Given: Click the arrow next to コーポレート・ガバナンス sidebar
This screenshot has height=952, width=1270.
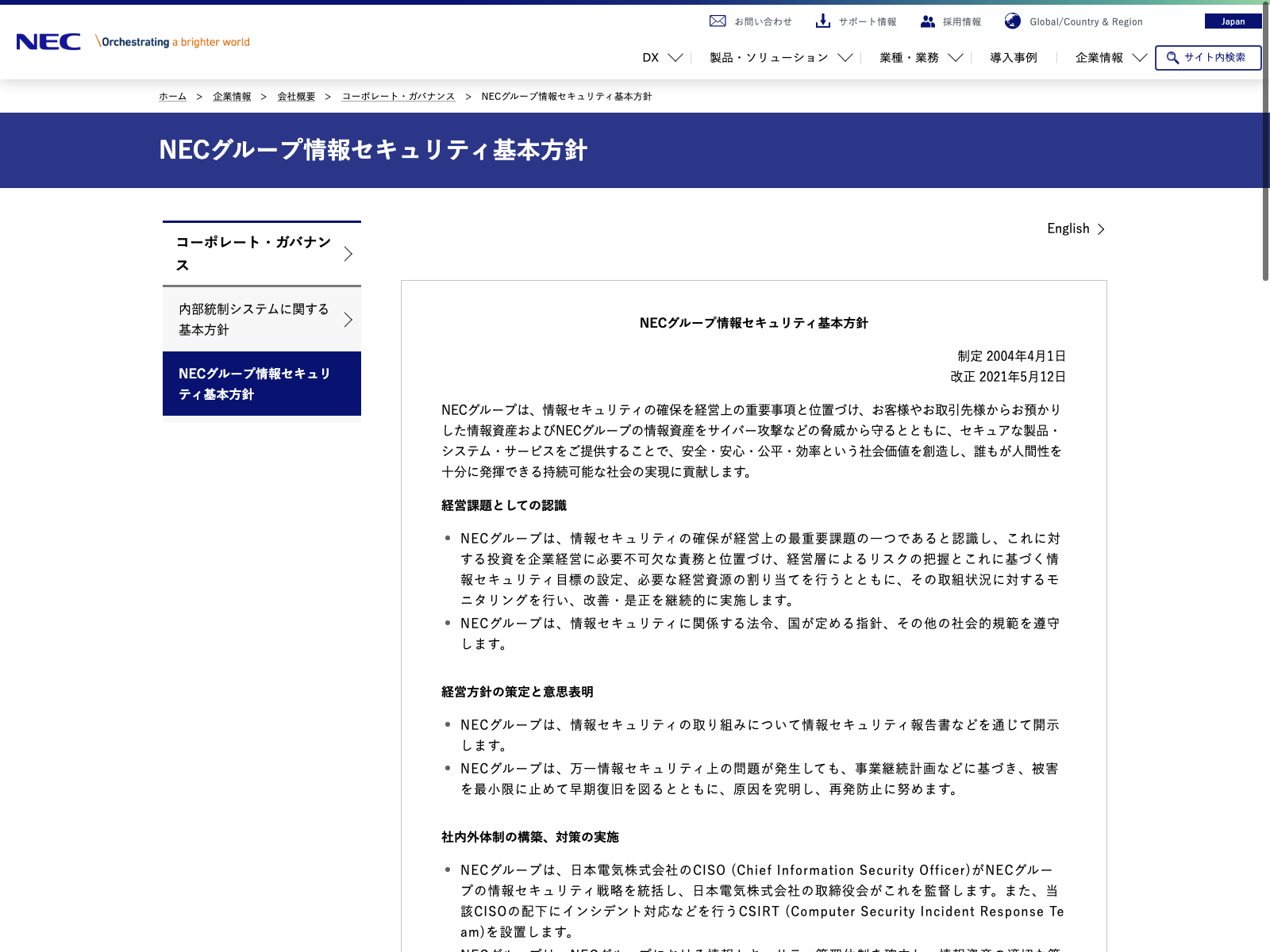Looking at the screenshot, I should [348, 254].
